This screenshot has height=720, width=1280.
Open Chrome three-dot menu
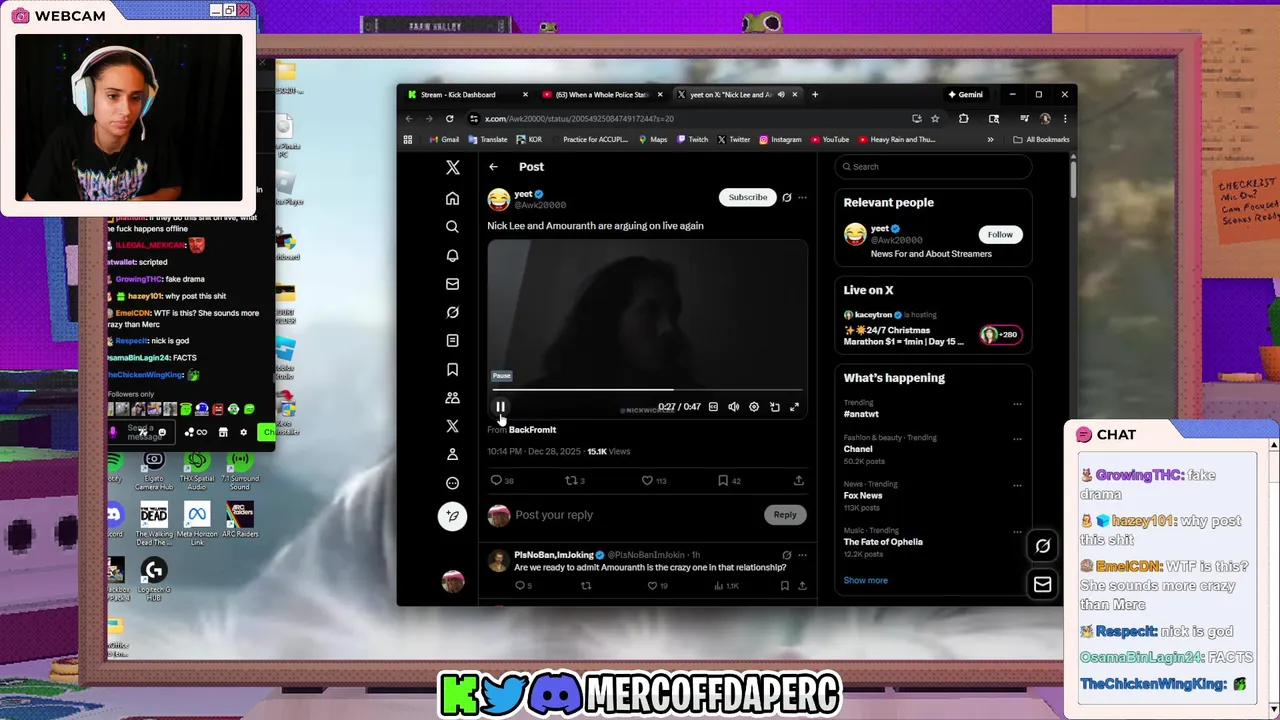pyautogui.click(x=1065, y=118)
